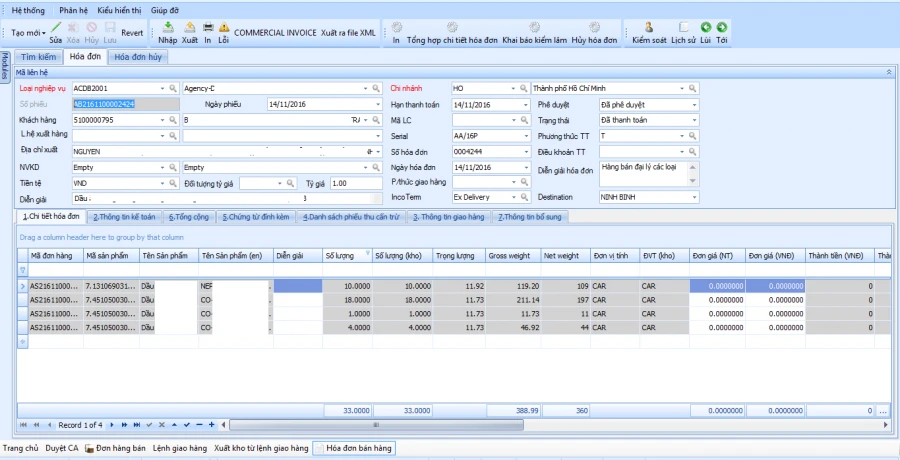The width and height of the screenshot is (900, 460).
Task: Expand the Trạng thái dropdown
Action: [694, 120]
